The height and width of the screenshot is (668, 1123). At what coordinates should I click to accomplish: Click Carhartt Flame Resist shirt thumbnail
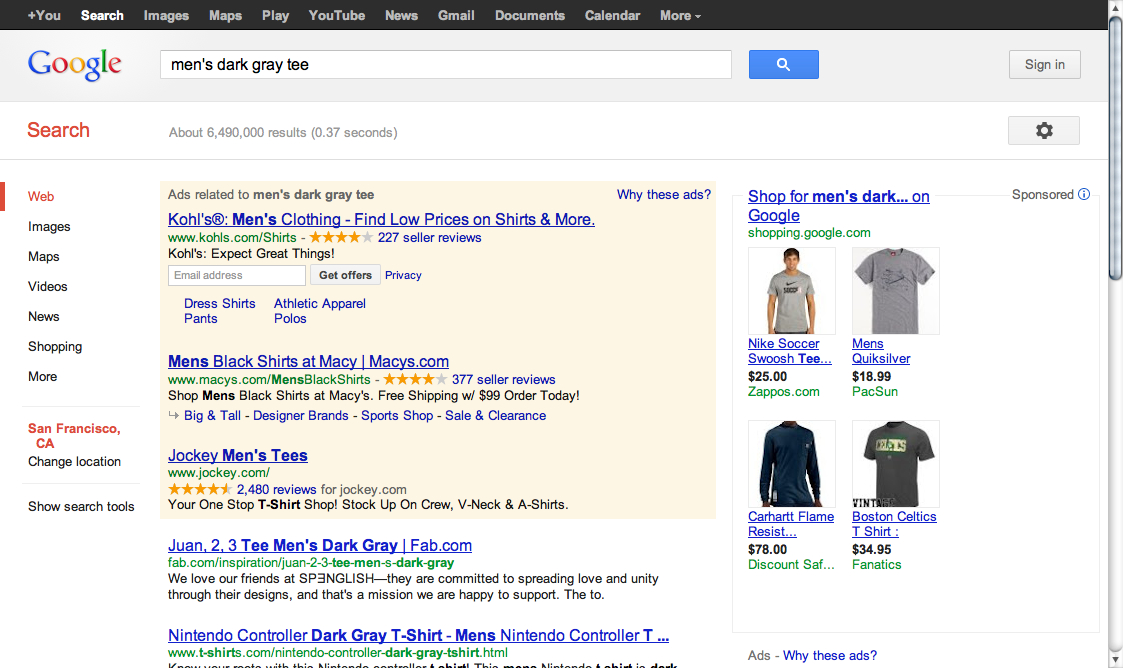(x=791, y=464)
